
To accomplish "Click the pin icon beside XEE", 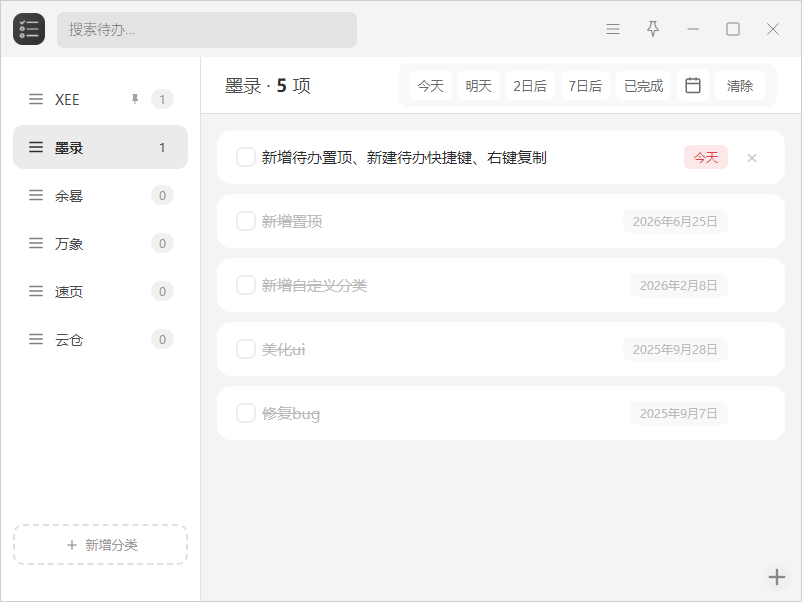I will 135,99.
